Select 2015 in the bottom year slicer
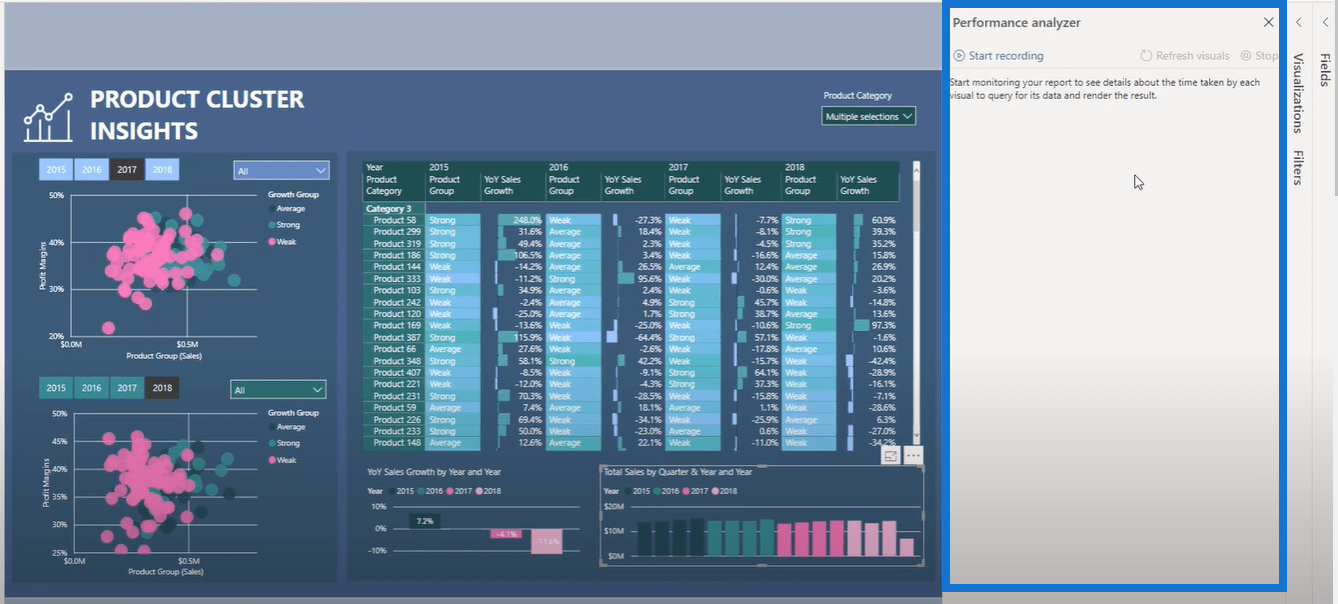1338x604 pixels. 56,388
